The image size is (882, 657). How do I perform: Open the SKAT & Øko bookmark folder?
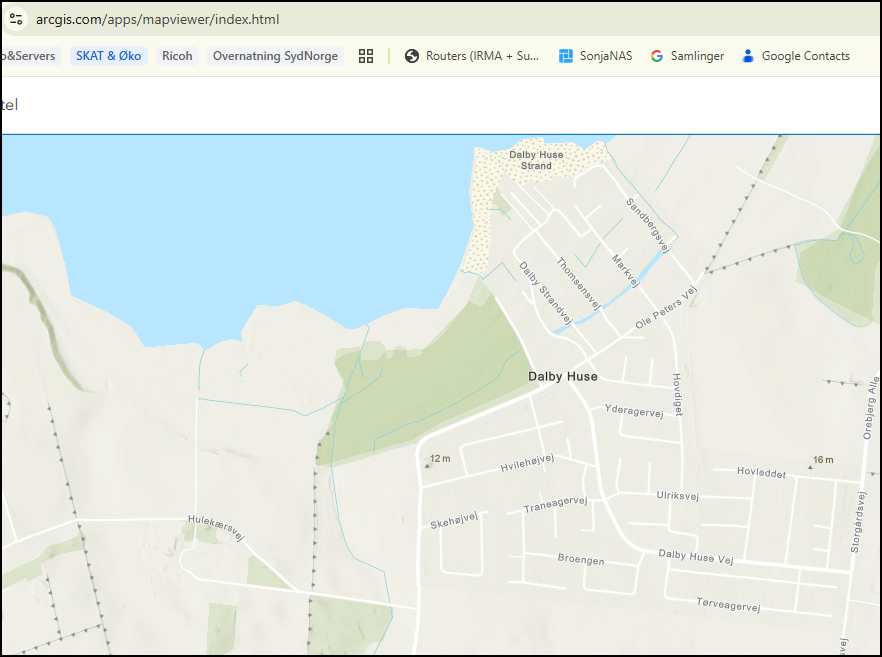(x=108, y=56)
